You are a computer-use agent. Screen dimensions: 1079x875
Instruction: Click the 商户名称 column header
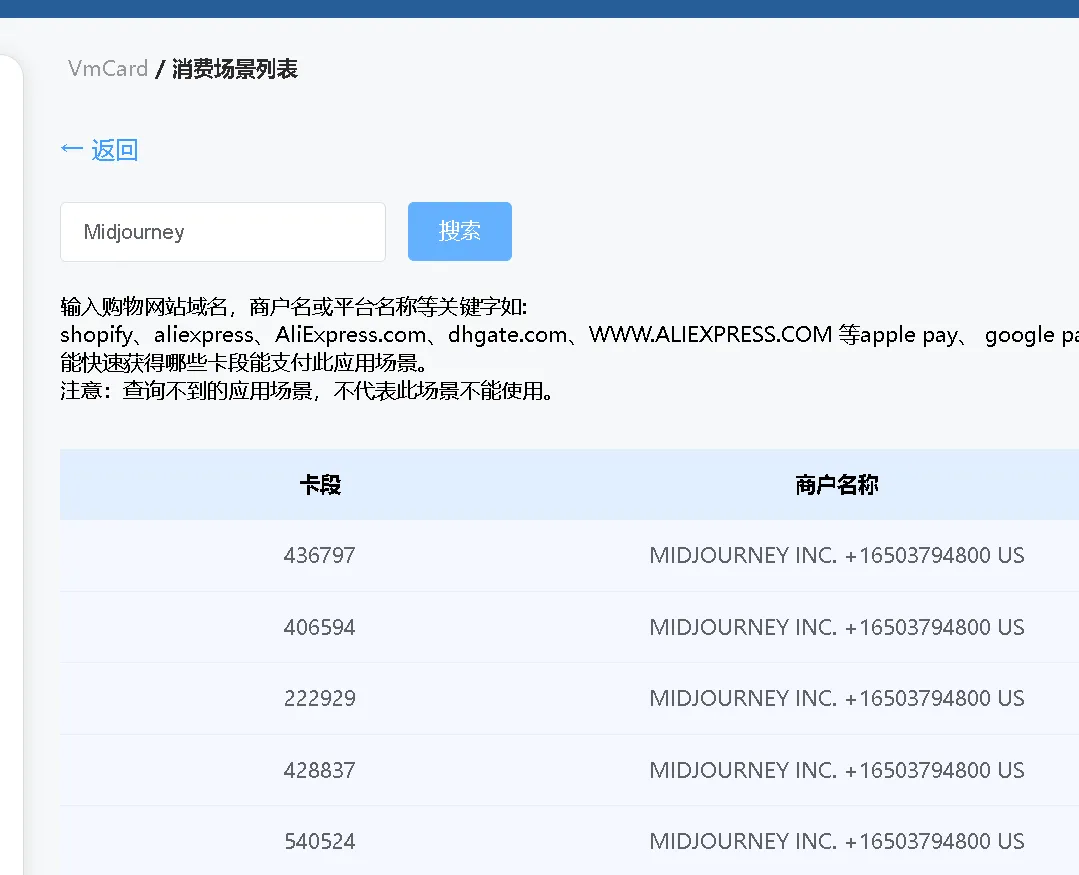pyautogui.click(x=836, y=486)
